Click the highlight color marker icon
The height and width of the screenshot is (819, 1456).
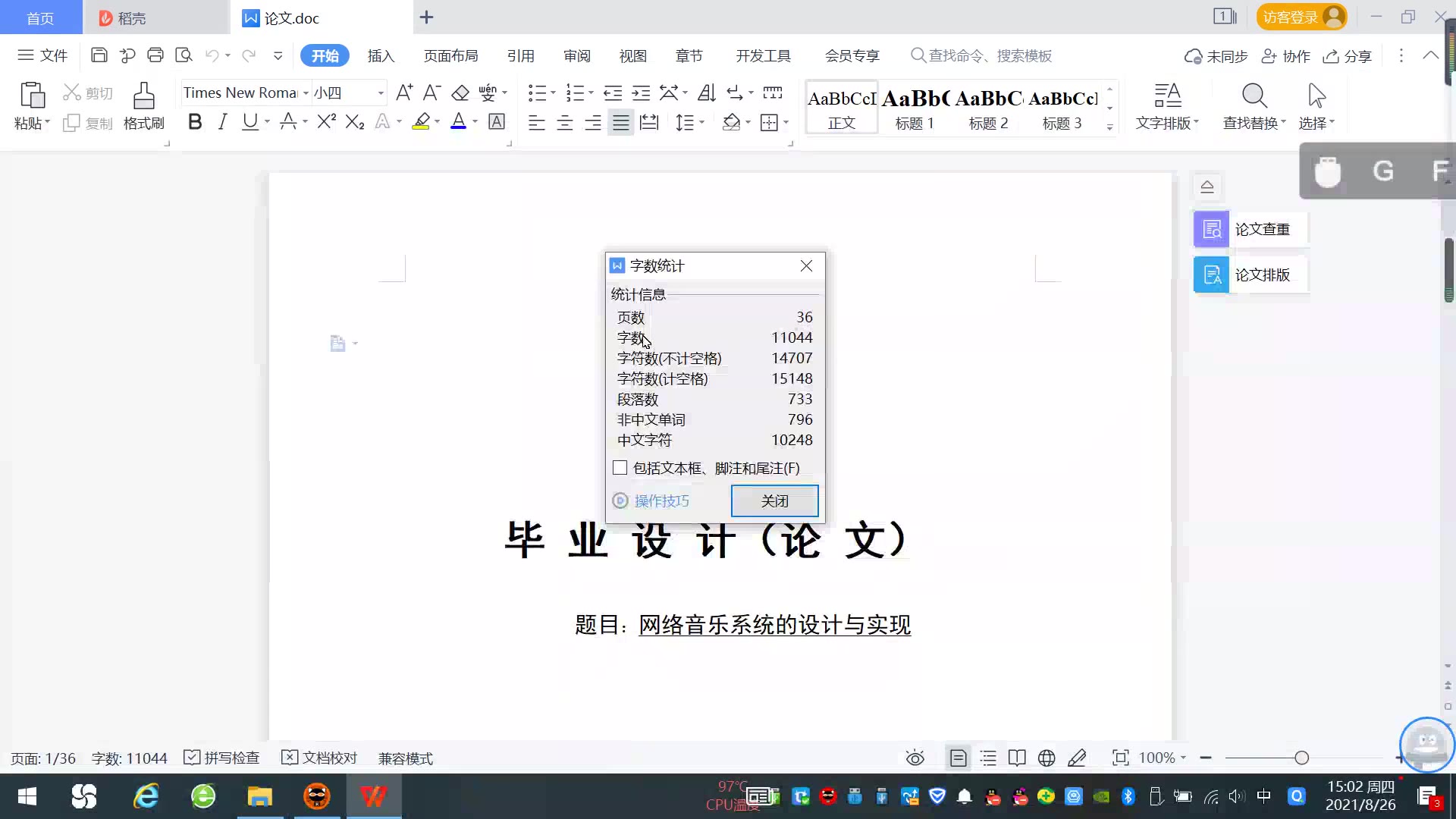421,122
